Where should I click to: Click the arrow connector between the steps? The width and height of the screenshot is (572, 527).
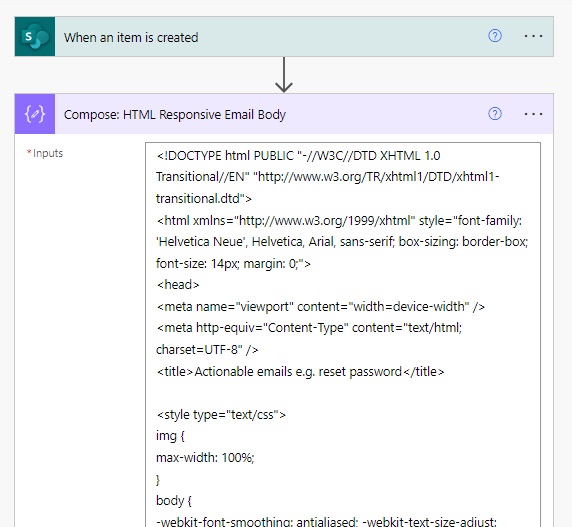(x=284, y=75)
